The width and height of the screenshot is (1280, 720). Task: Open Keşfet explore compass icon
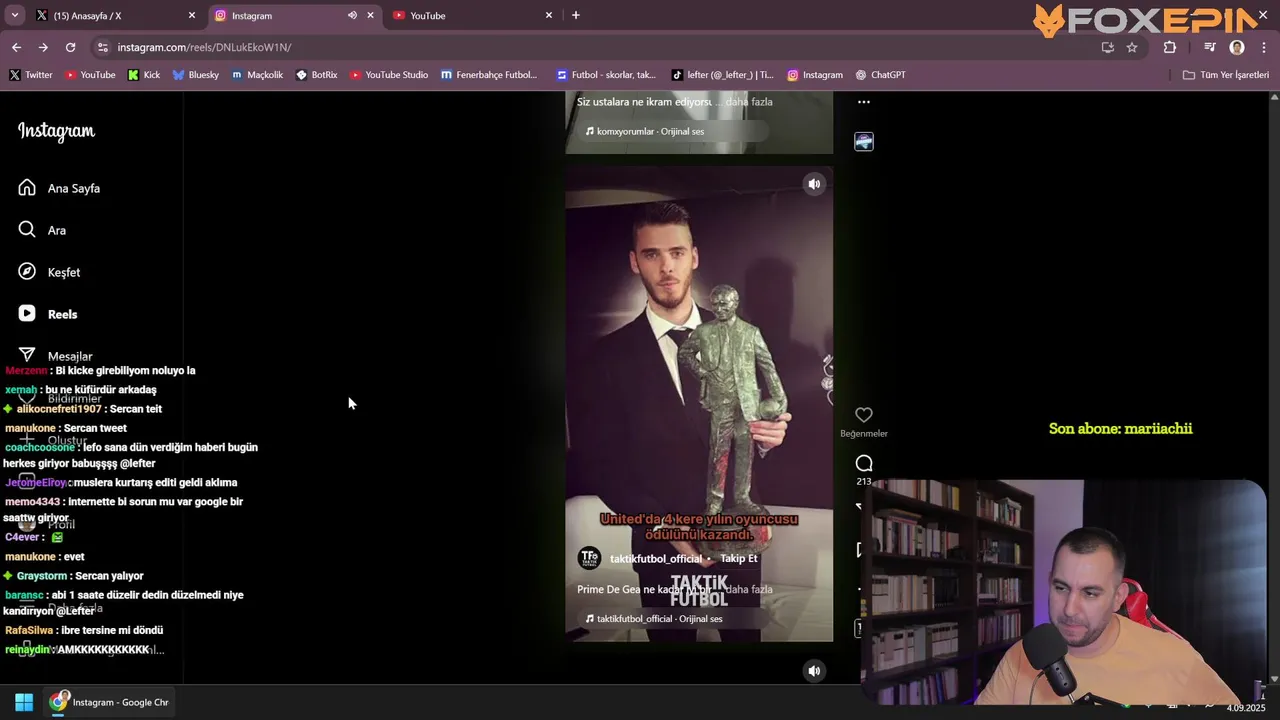[x=27, y=272]
